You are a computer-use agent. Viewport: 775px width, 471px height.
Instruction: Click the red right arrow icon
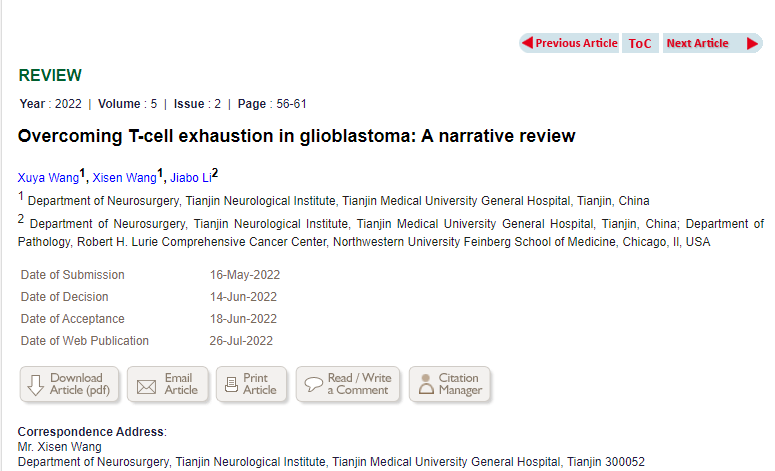[x=752, y=43]
